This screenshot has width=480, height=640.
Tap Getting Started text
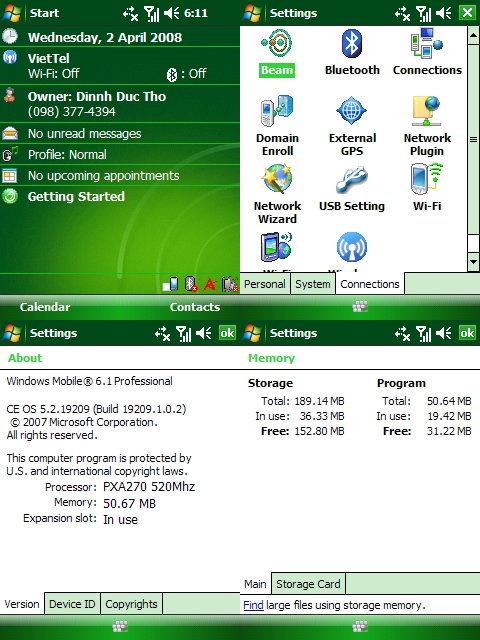[76, 196]
